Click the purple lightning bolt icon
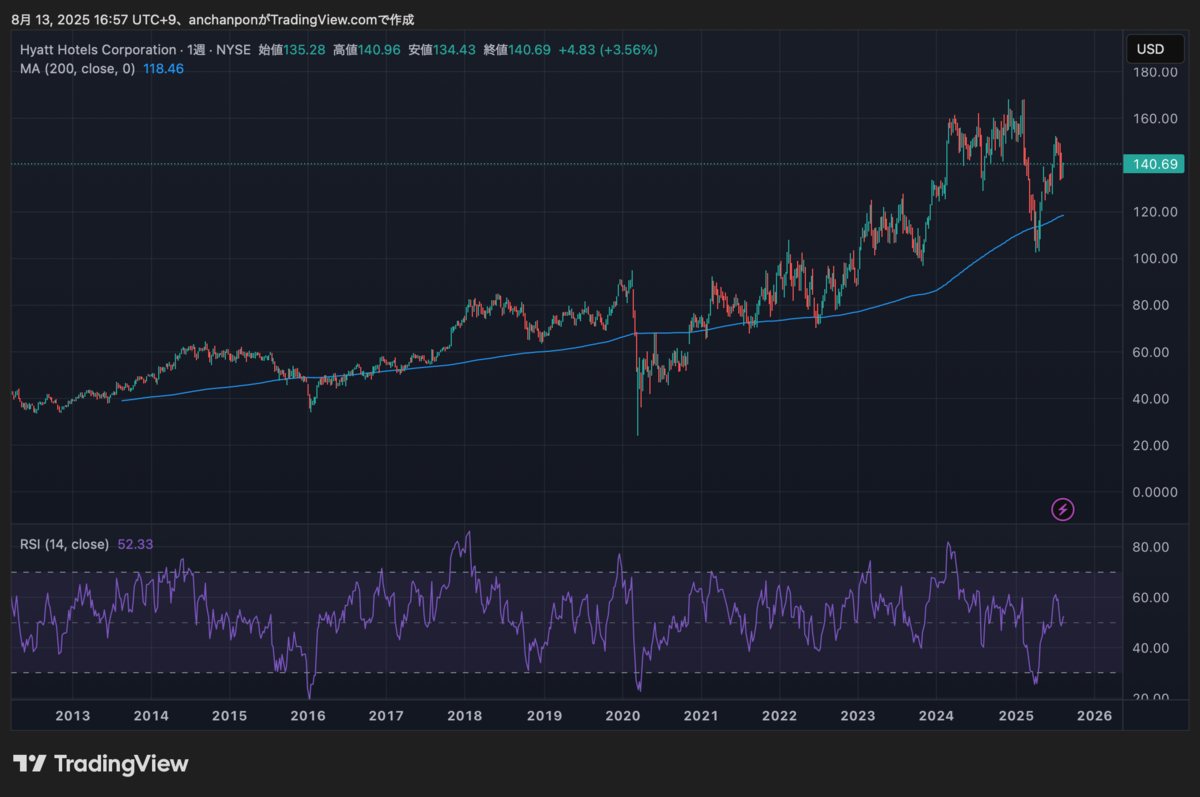The height and width of the screenshot is (797, 1200). tap(1063, 510)
